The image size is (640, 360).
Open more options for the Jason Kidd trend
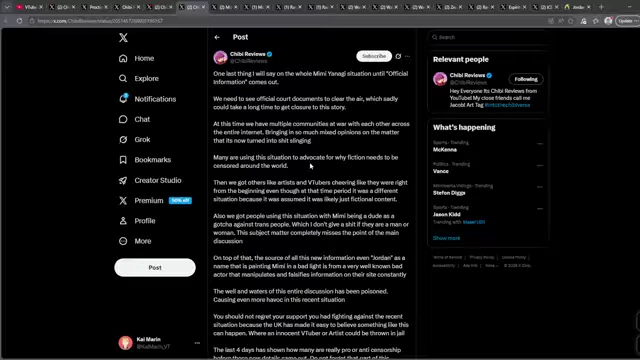pyautogui.click(x=540, y=209)
